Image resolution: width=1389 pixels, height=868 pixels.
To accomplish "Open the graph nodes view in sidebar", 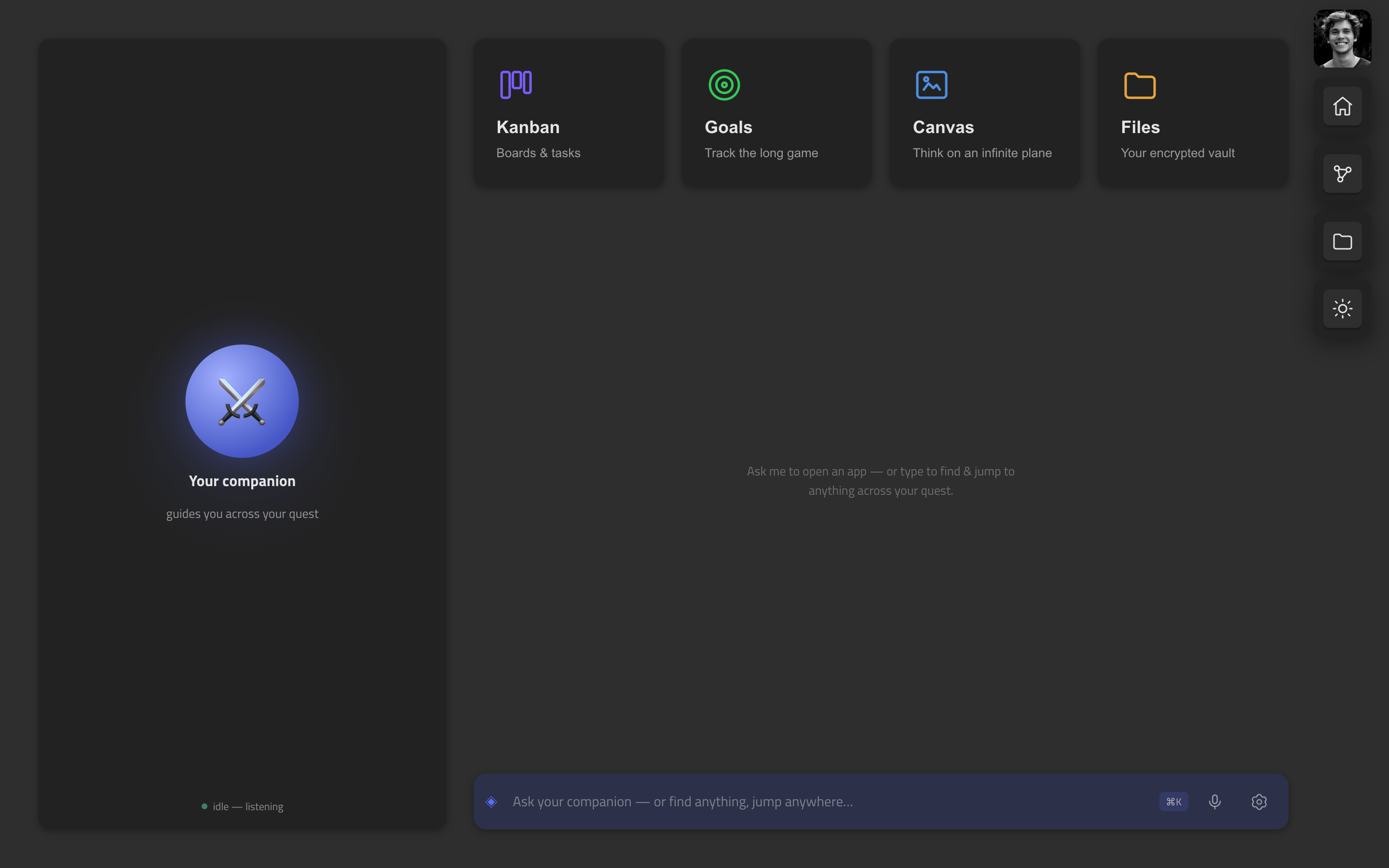I will (x=1342, y=174).
